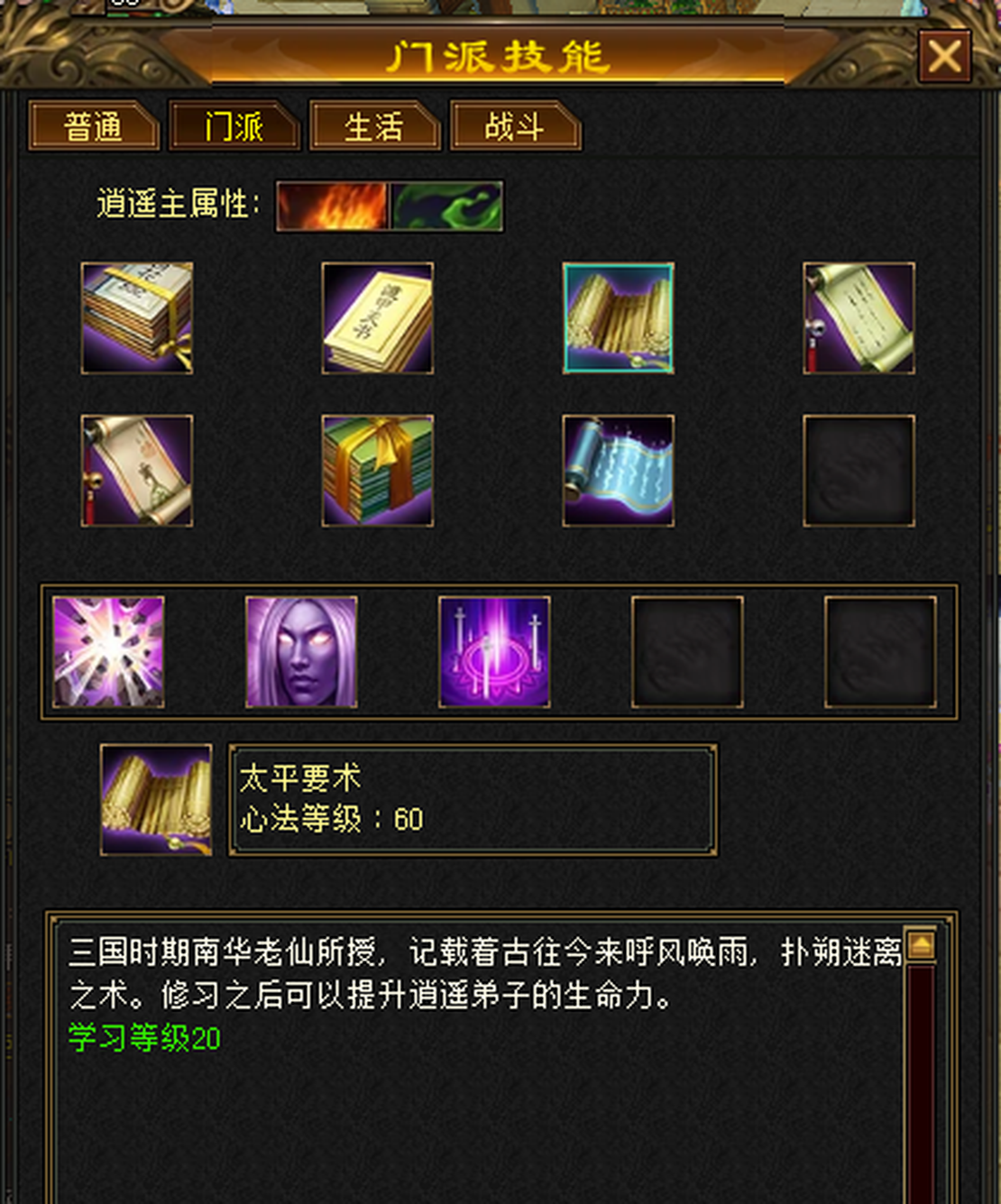Viewport: 1001px width, 1204px height.
Task: Click the green poison attribute swatch
Action: click(447, 206)
